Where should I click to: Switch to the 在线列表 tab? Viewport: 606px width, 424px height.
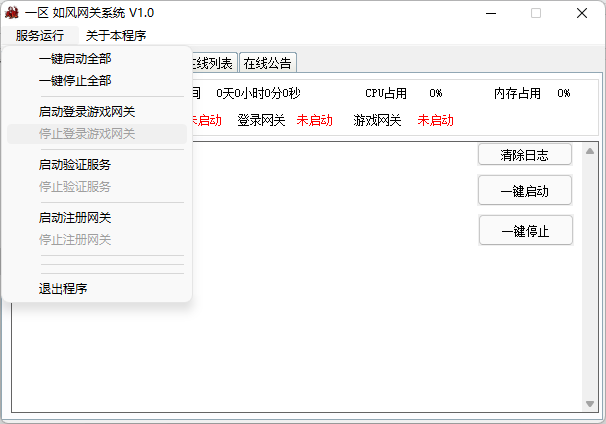(x=214, y=63)
